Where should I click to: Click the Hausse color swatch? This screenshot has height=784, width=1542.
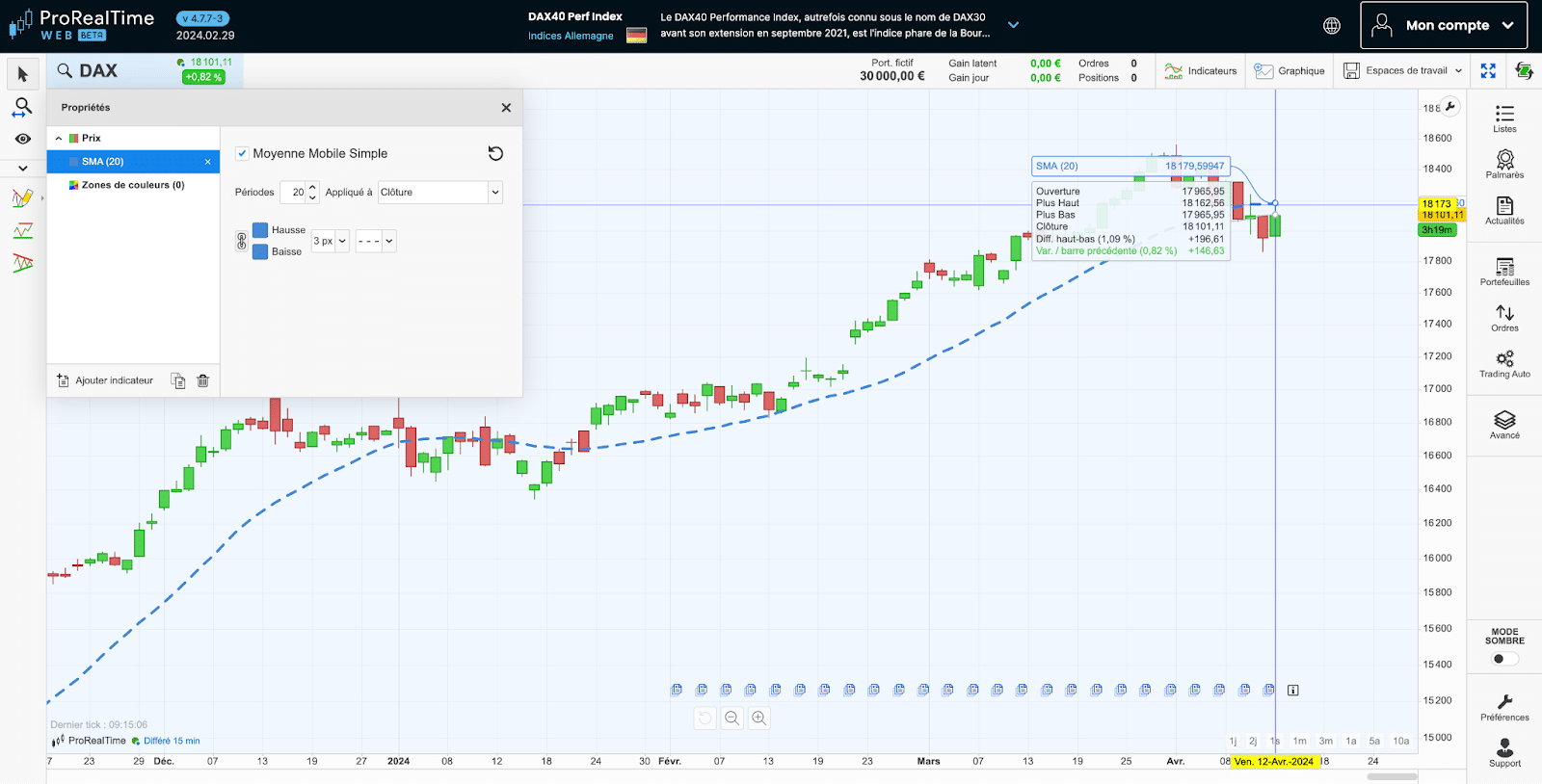click(x=260, y=230)
